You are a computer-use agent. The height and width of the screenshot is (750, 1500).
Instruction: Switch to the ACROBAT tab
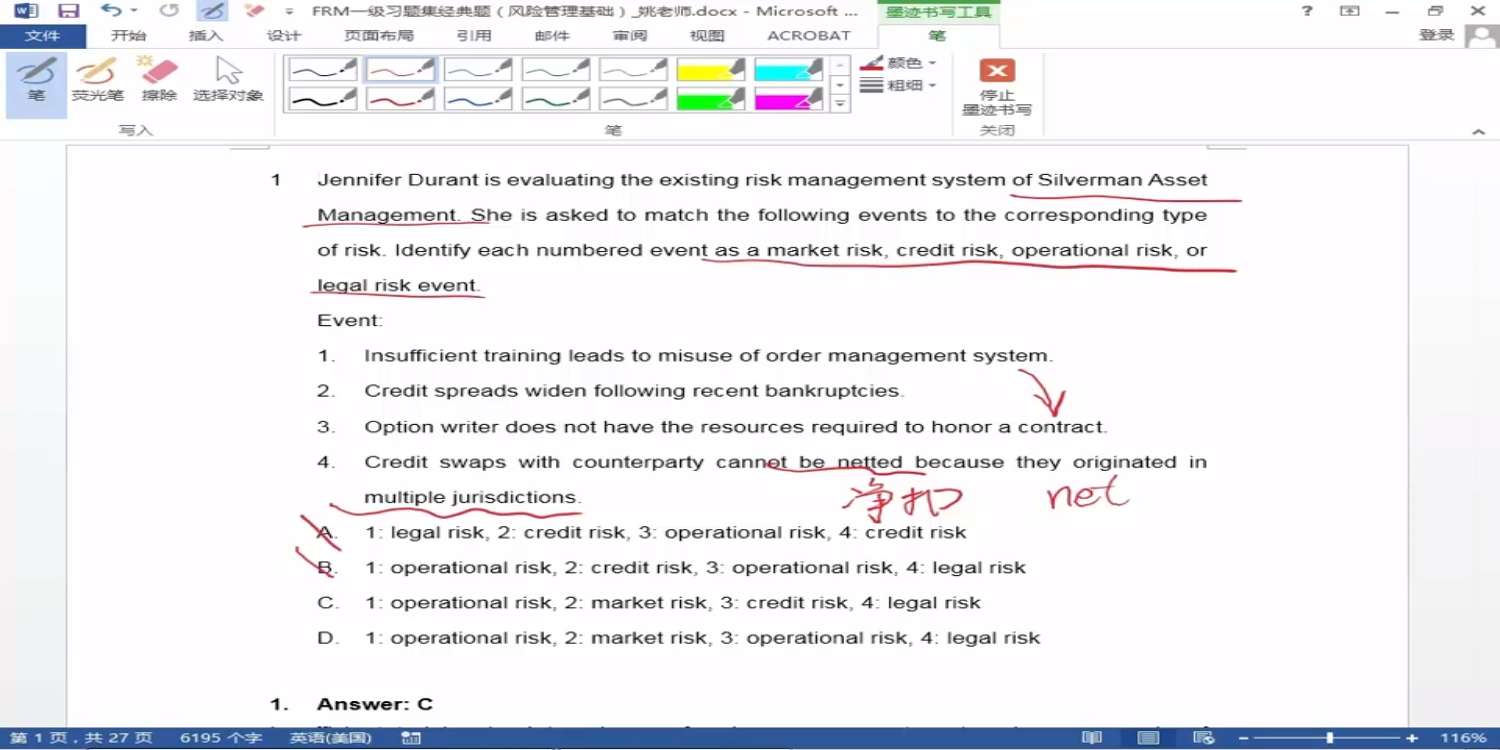coord(808,36)
